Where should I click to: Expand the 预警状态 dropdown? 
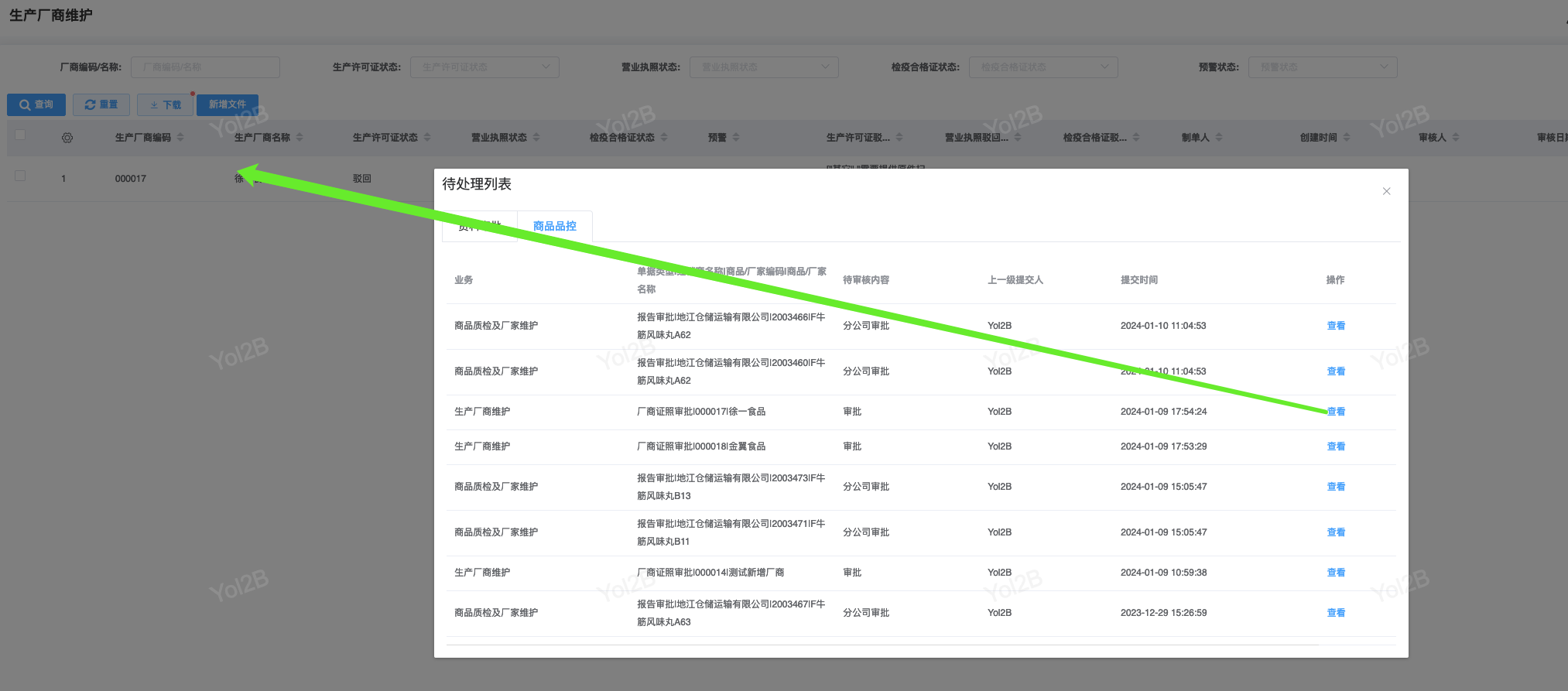pyautogui.click(x=1323, y=67)
